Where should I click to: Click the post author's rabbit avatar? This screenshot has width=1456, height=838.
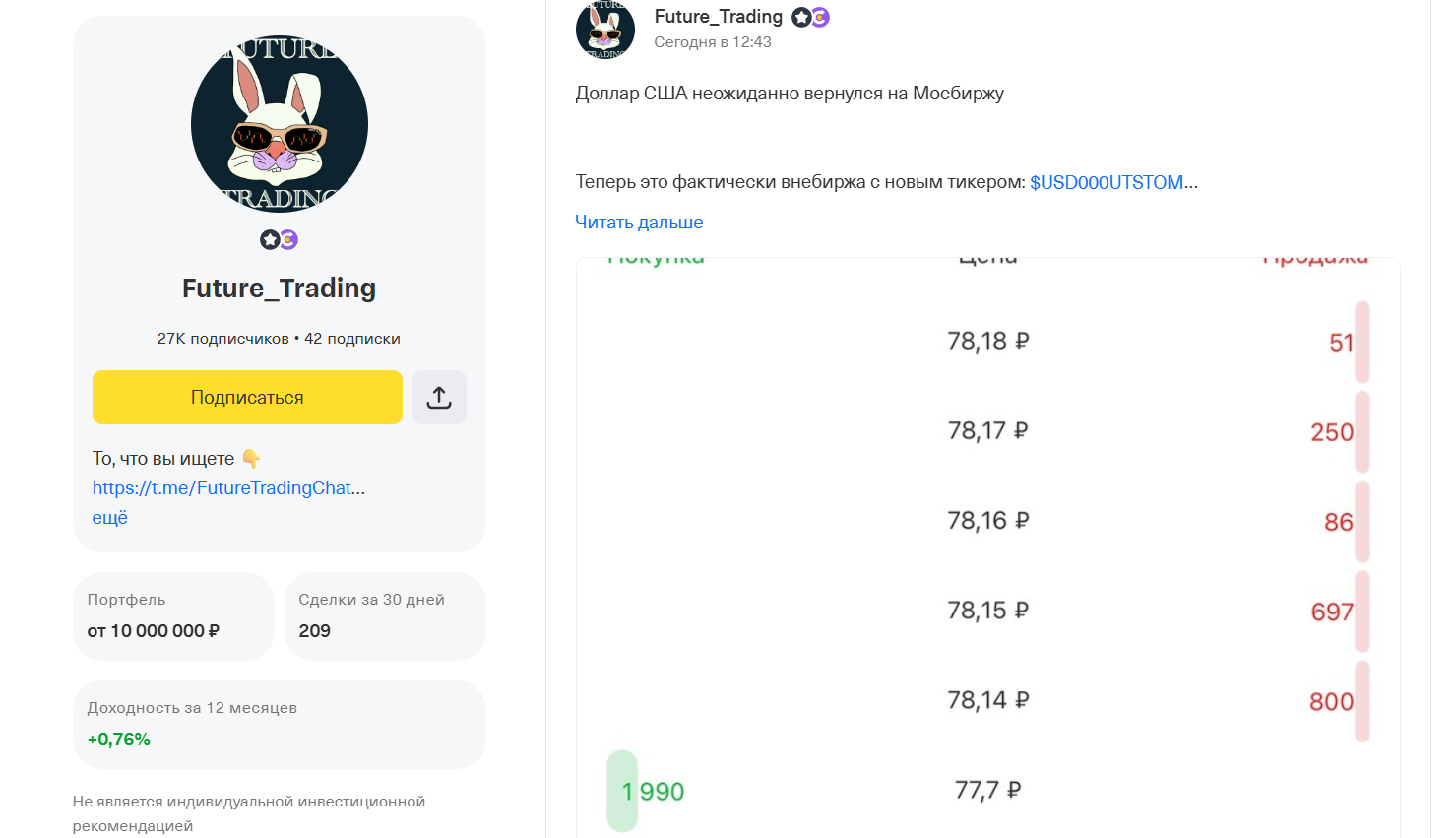coord(605,30)
